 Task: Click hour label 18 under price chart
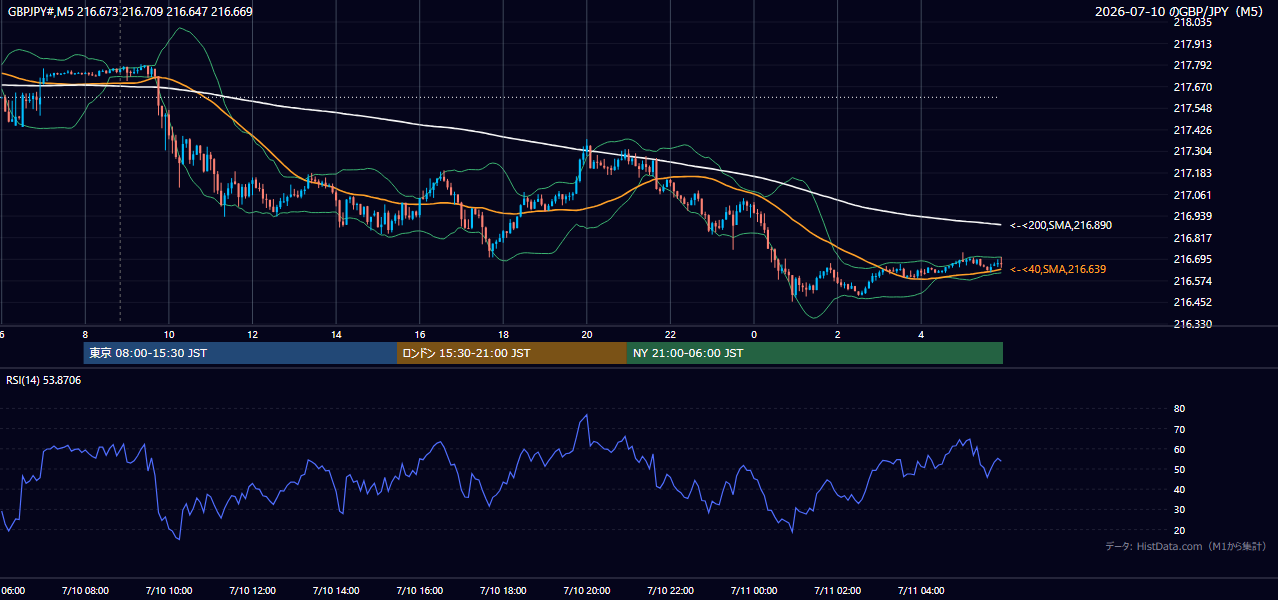[x=503, y=334]
